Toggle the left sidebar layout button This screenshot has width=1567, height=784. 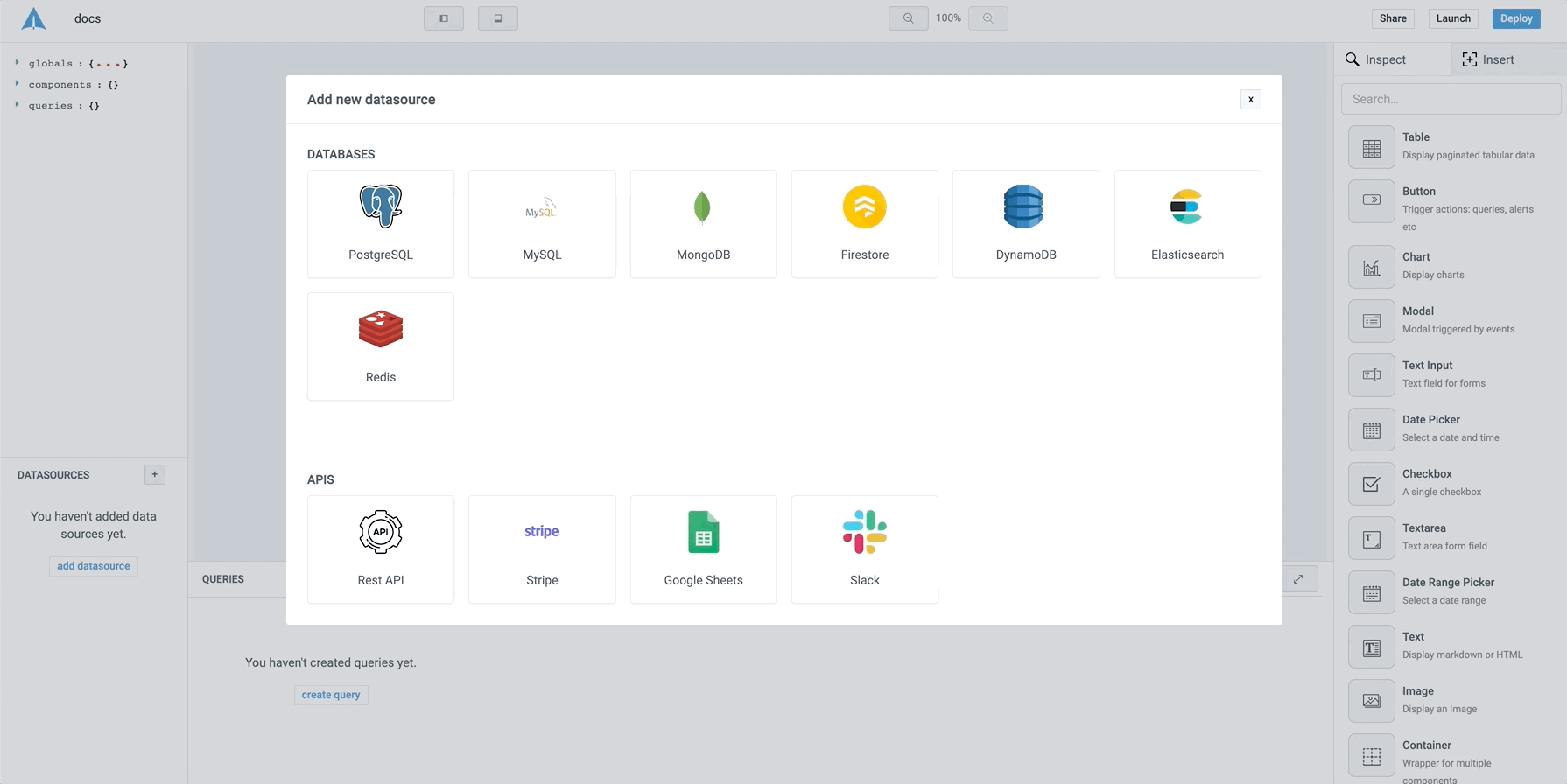coord(444,18)
